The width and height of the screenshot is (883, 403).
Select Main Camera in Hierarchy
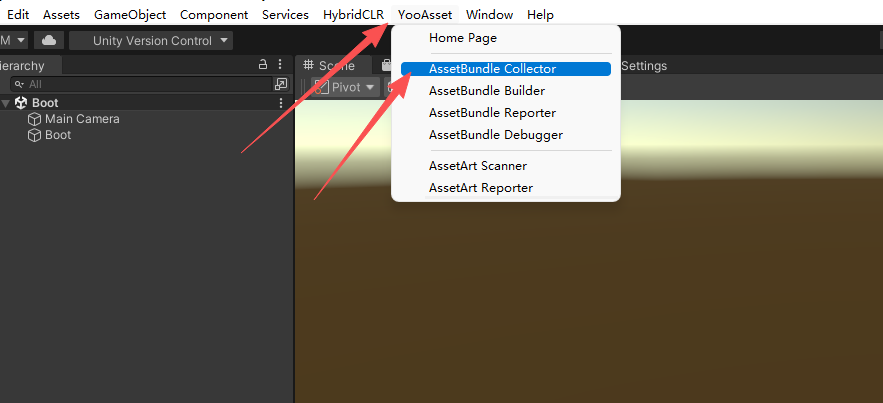[82, 119]
